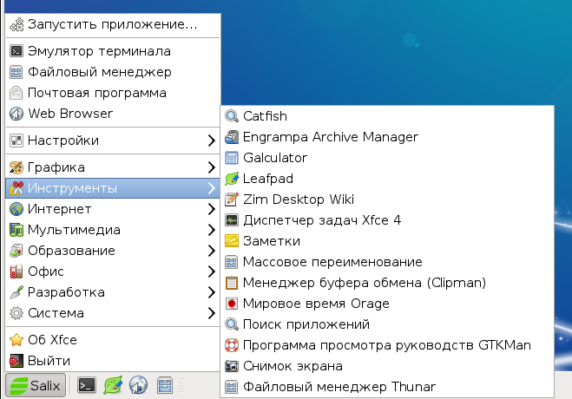Image resolution: width=572 pixels, height=399 pixels.
Task: Click the Thunar file manager icon
Action: click(232, 387)
